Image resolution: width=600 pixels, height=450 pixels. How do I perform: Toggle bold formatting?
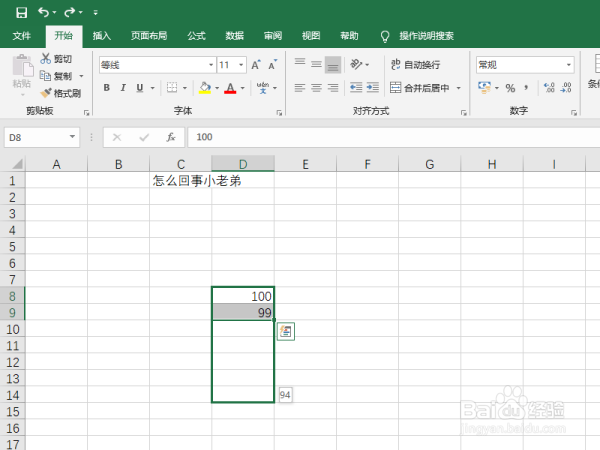[x=107, y=88]
